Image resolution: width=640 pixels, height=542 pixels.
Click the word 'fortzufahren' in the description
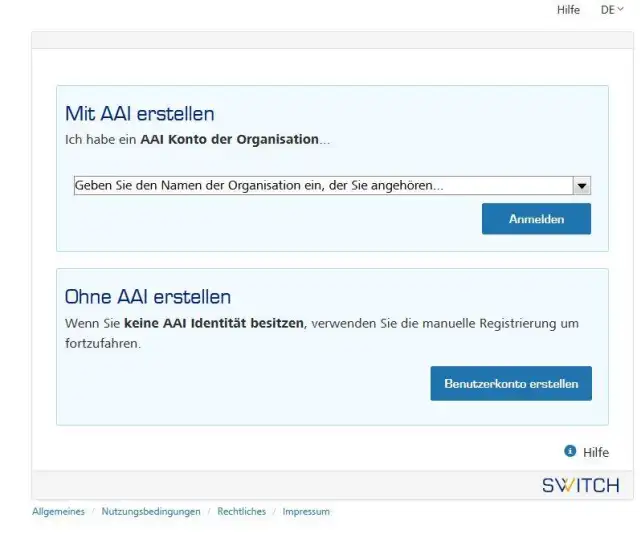click(x=102, y=343)
